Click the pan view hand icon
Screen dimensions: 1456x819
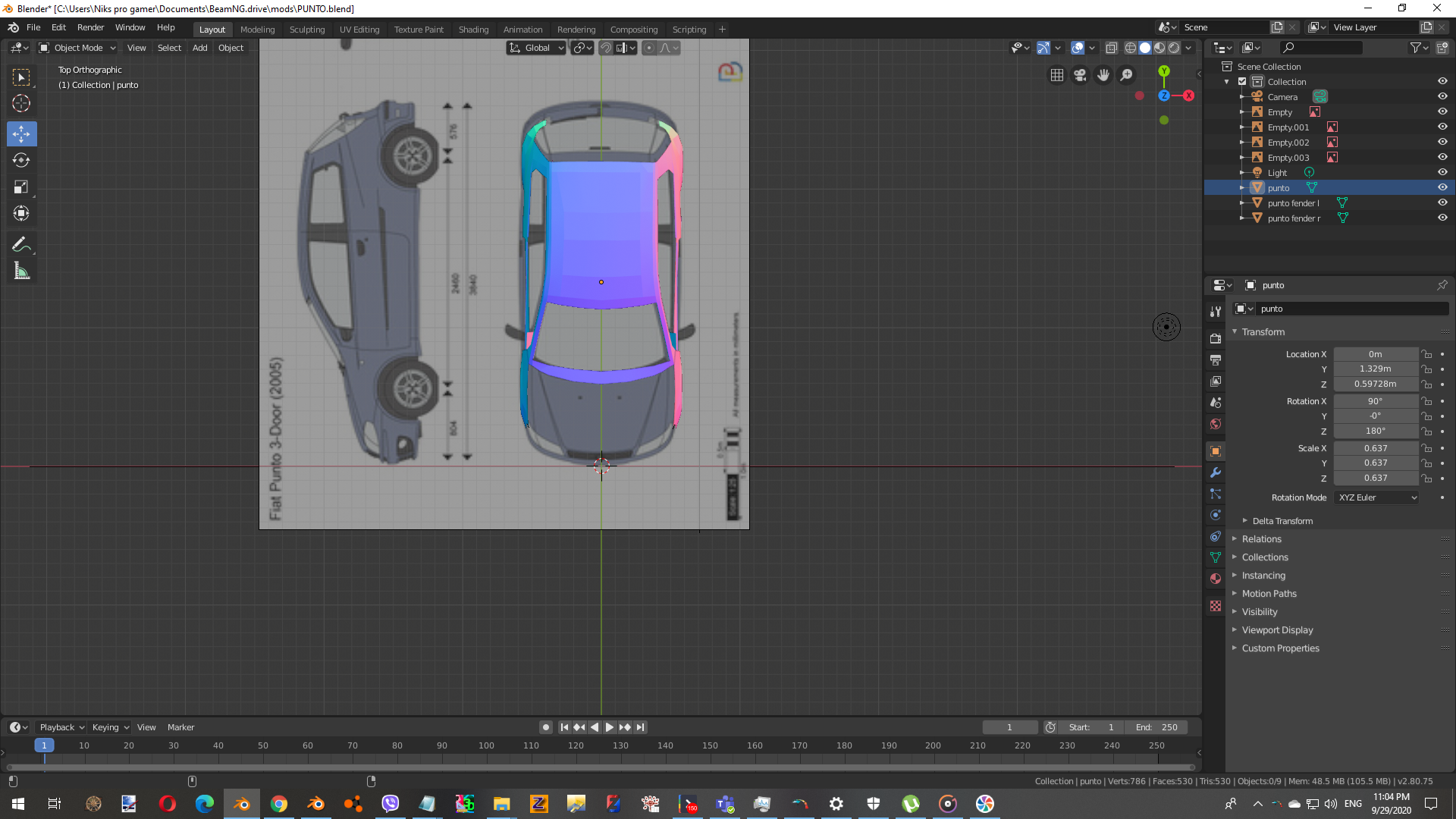(x=1103, y=75)
